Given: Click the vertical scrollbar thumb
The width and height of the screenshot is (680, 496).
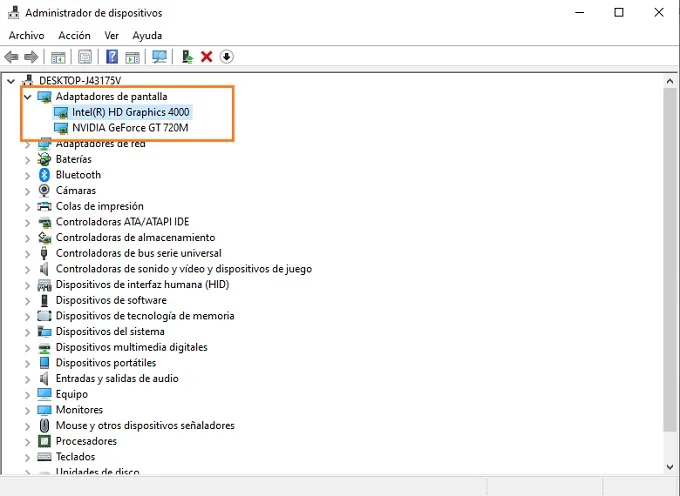Looking at the screenshot, I should click(x=670, y=259).
